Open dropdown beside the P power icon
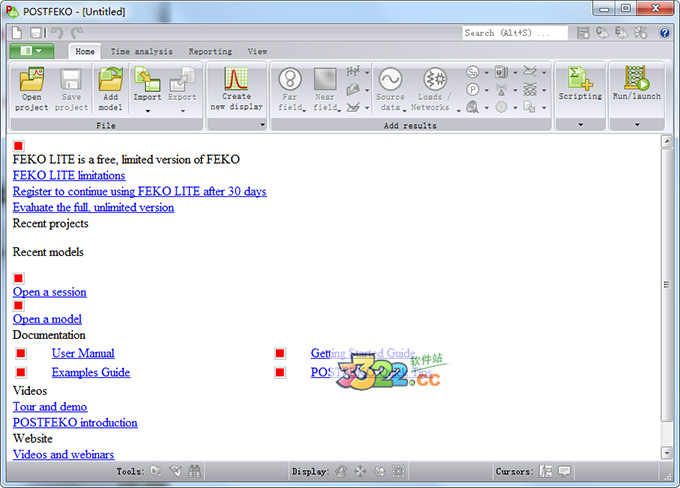The height and width of the screenshot is (488, 680). [486, 90]
